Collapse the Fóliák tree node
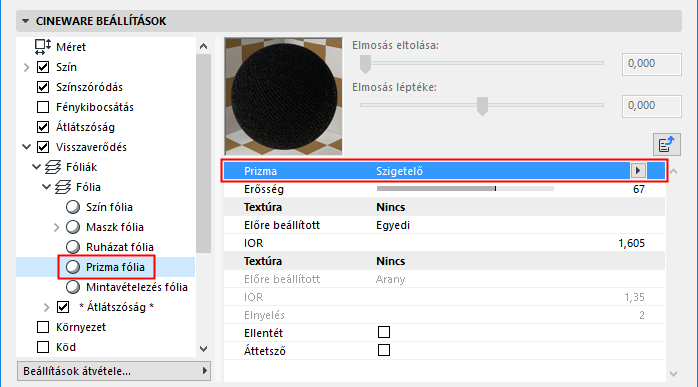The width and height of the screenshot is (698, 387). point(37,167)
